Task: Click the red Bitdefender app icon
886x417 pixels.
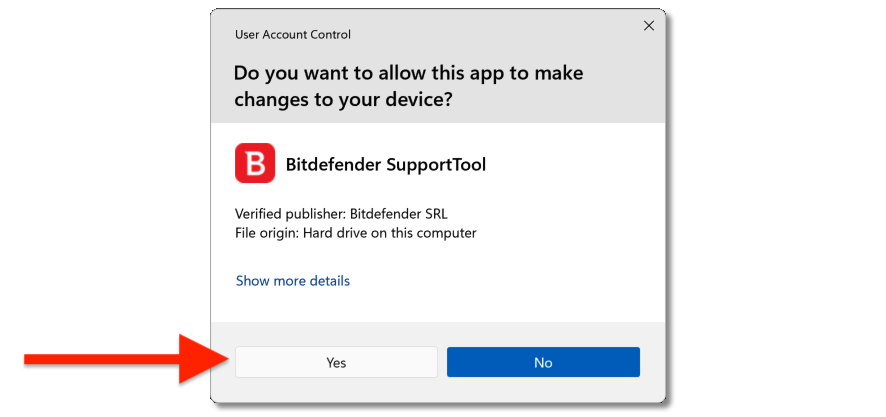Action: [254, 163]
